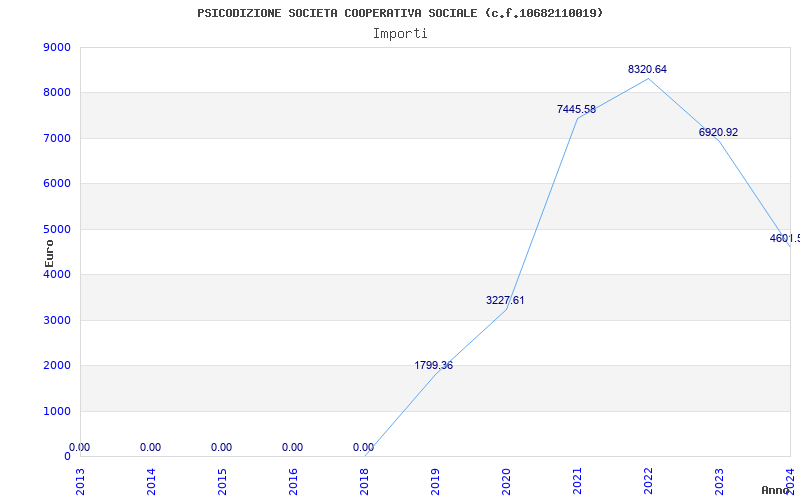Click the Importi chart subtitle
Image resolution: width=800 pixels, height=500 pixels.
tap(400, 34)
